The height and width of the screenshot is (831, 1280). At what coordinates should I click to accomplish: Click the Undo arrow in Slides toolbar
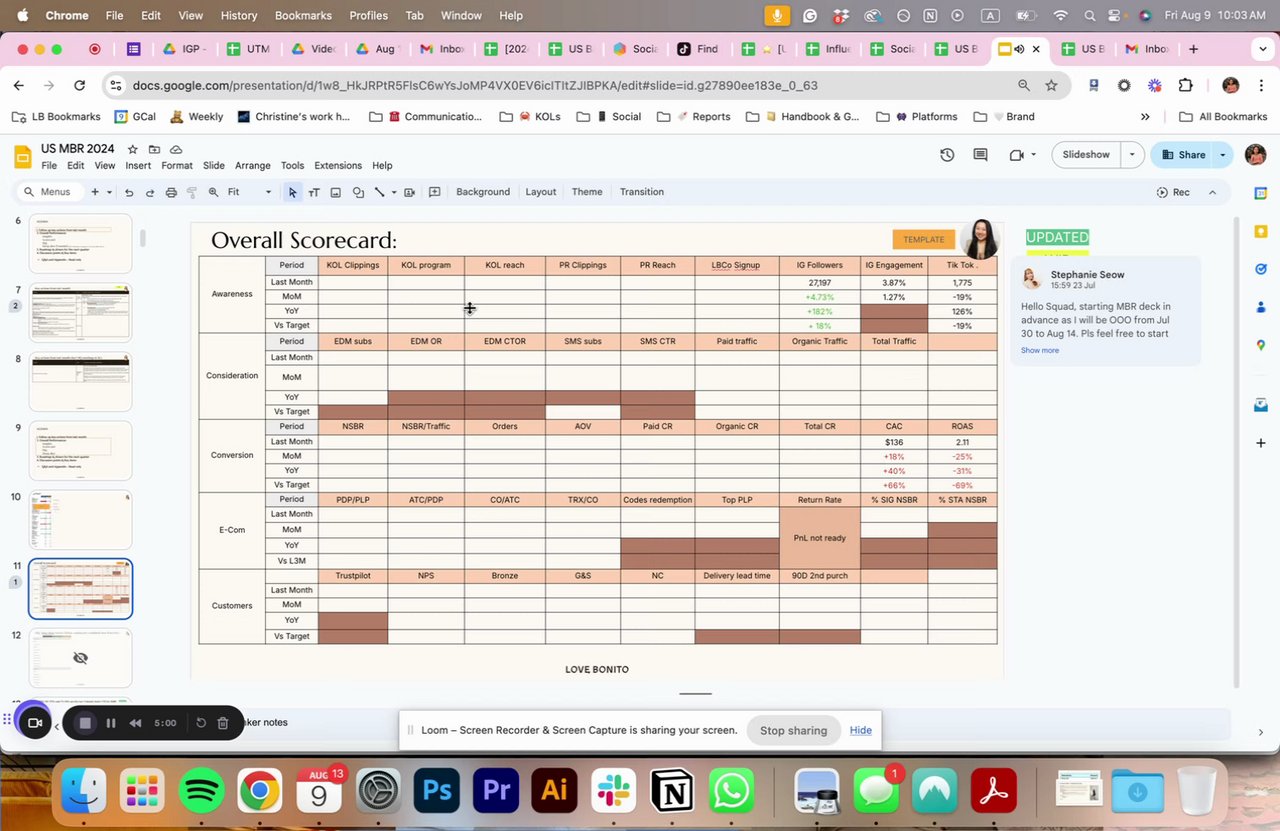point(129,192)
